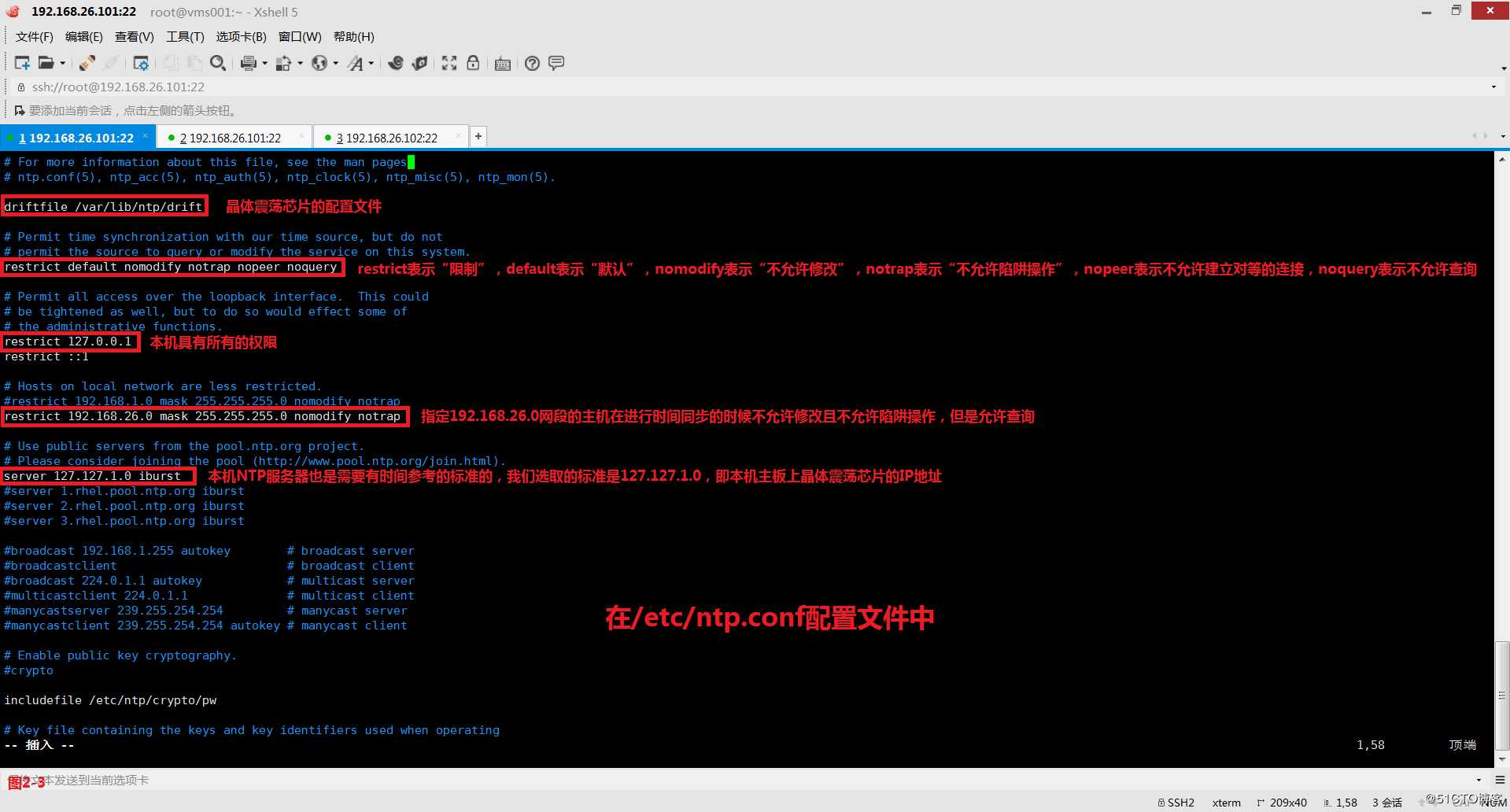This screenshot has height=812, width=1510.
Task: Click the padlock lock-screen icon
Action: pyautogui.click(x=473, y=63)
